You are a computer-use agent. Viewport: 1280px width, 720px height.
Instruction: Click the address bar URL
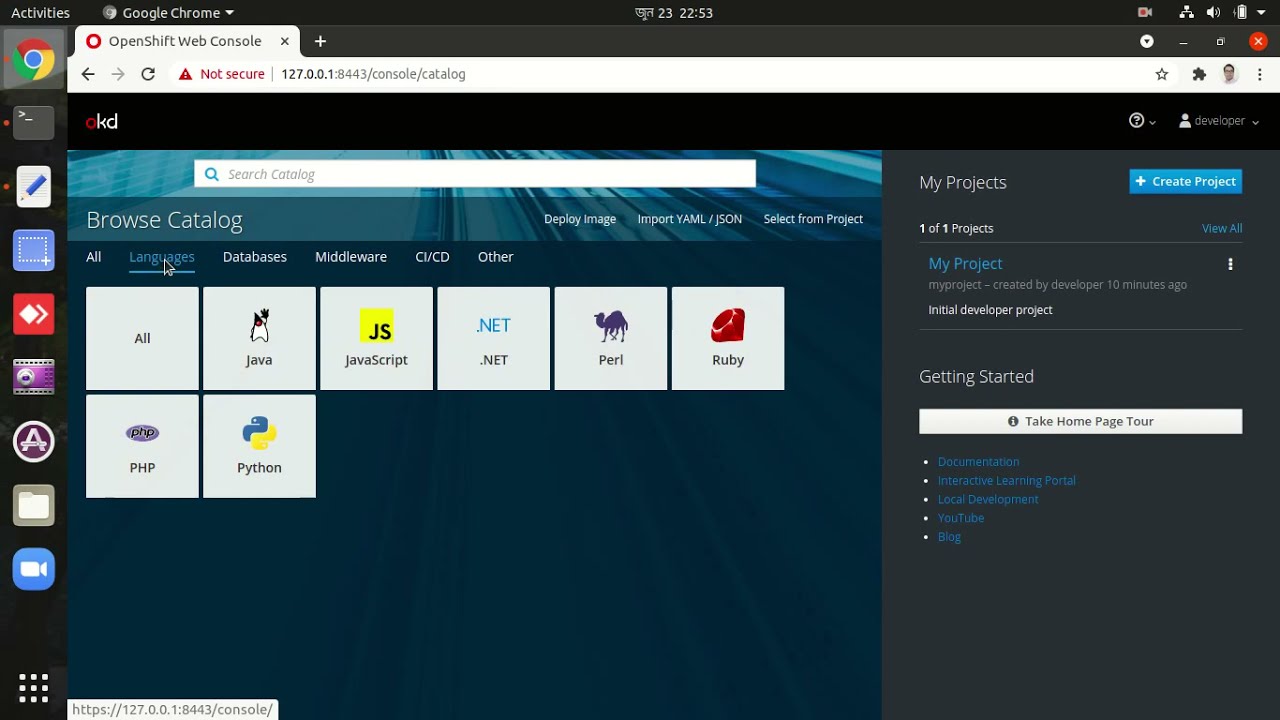click(373, 74)
